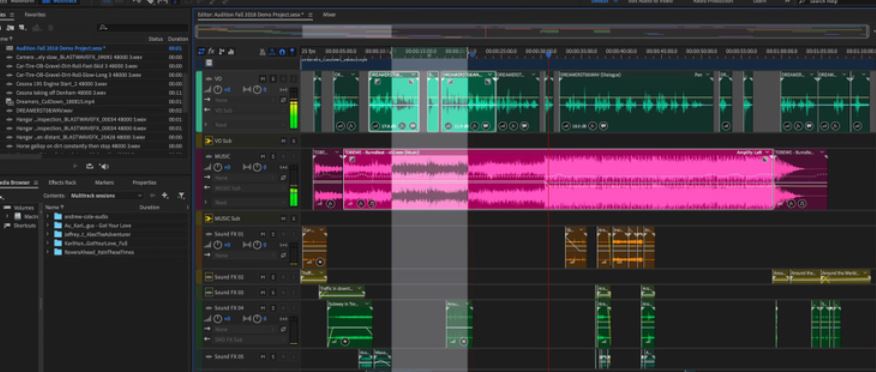Mute the Sound FX 01 track
Viewport: 876px width, 372px height.
(x=263, y=234)
